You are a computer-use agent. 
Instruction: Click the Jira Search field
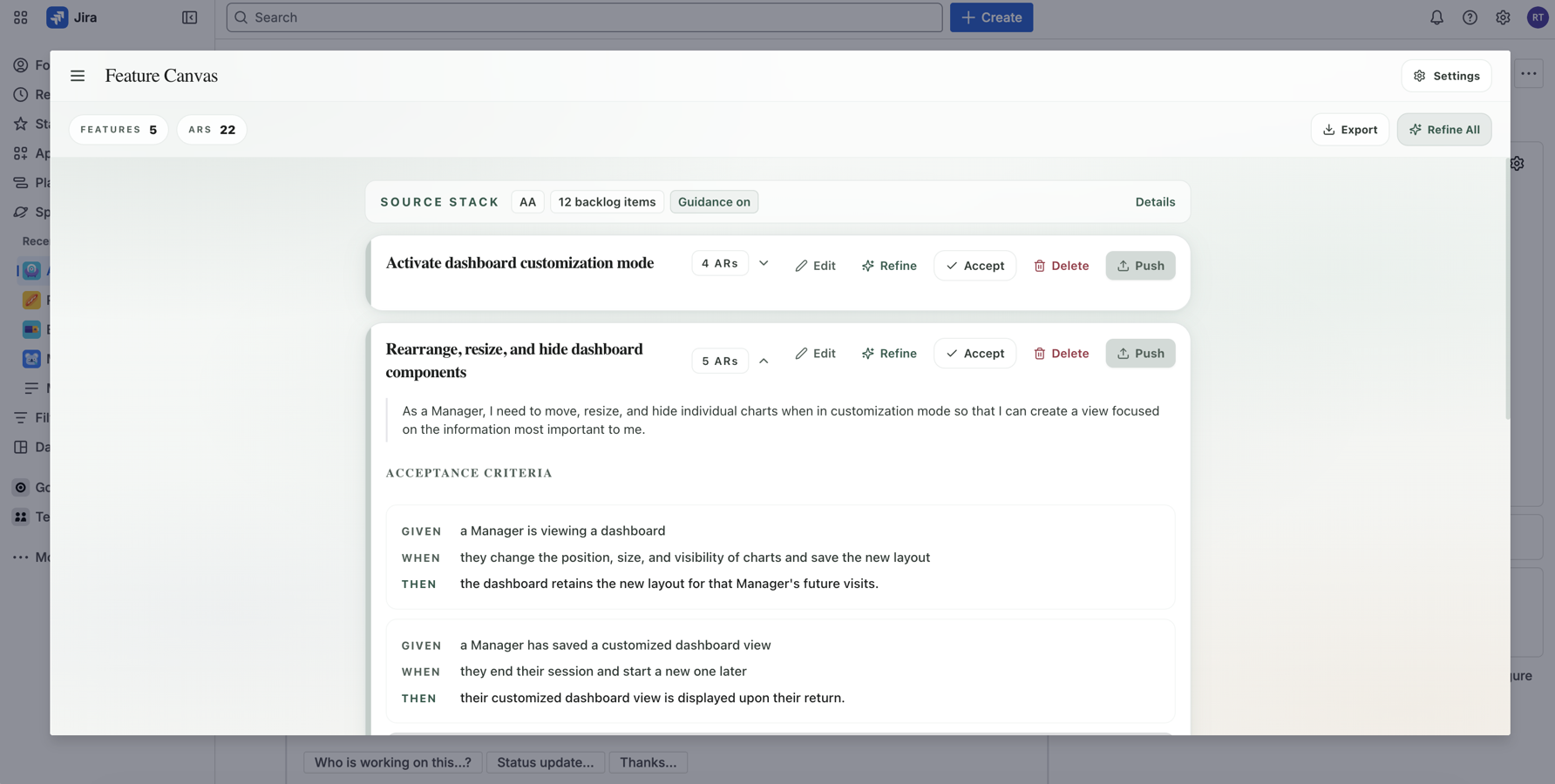[x=584, y=17]
